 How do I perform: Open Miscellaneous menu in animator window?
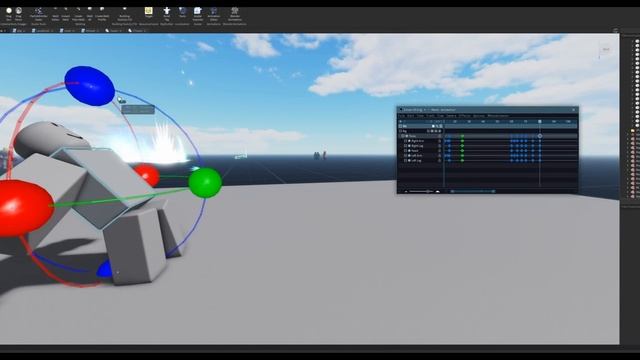tap(498, 116)
